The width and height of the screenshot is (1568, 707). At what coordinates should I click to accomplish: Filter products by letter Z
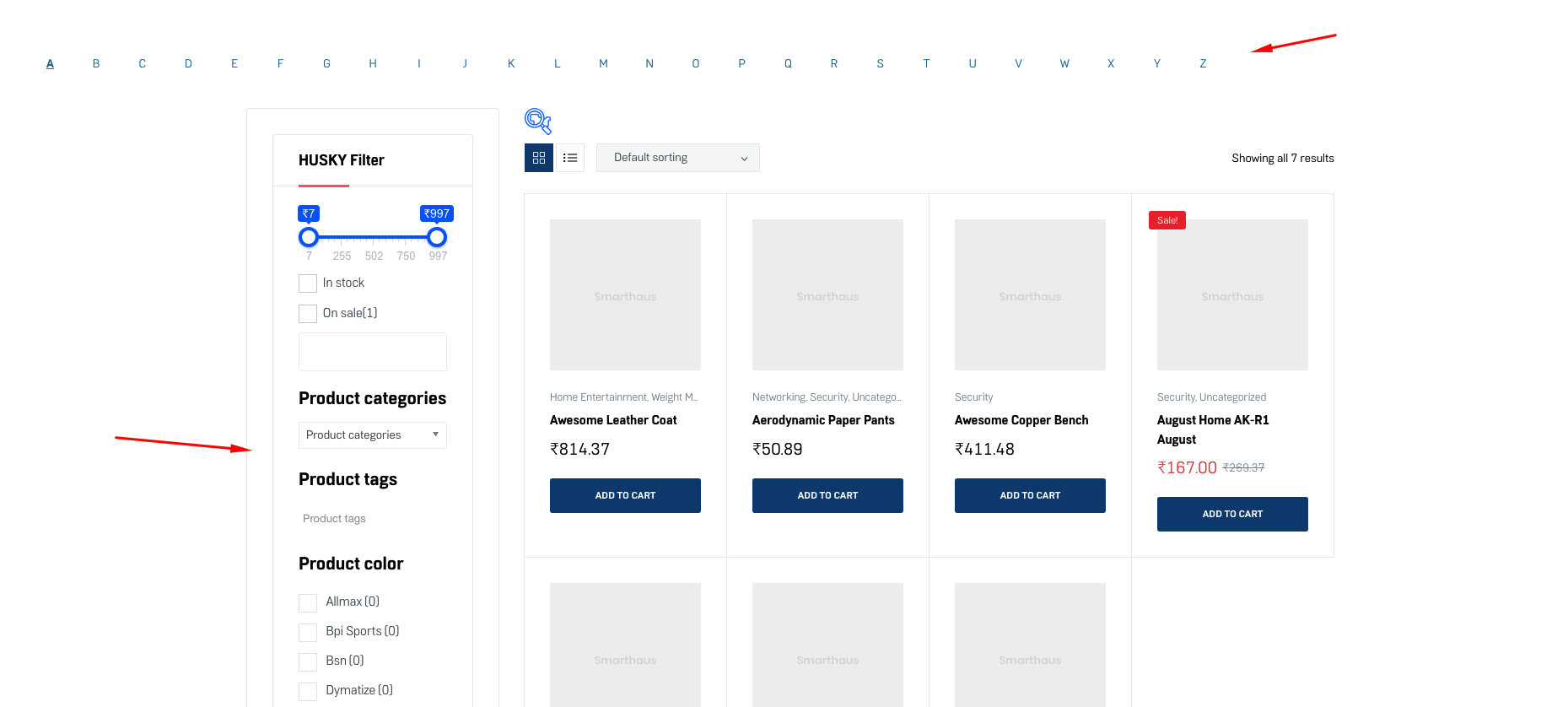(1203, 63)
